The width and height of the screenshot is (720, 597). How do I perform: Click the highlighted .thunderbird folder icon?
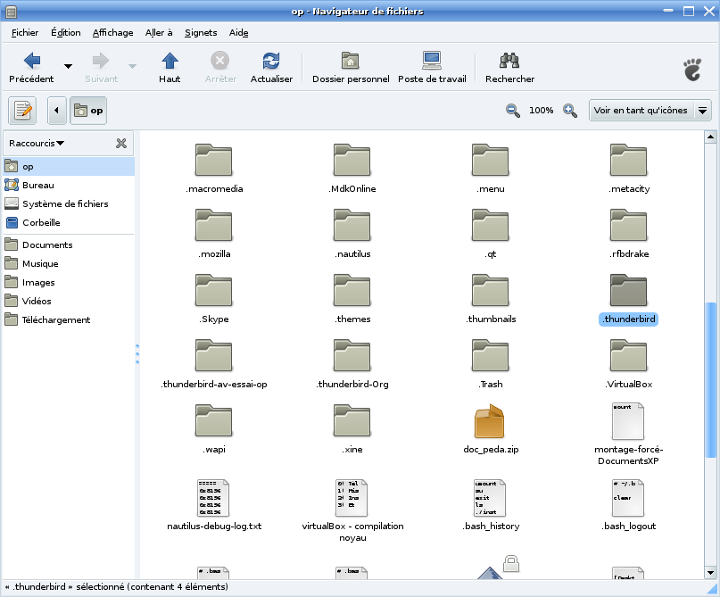tap(628, 291)
